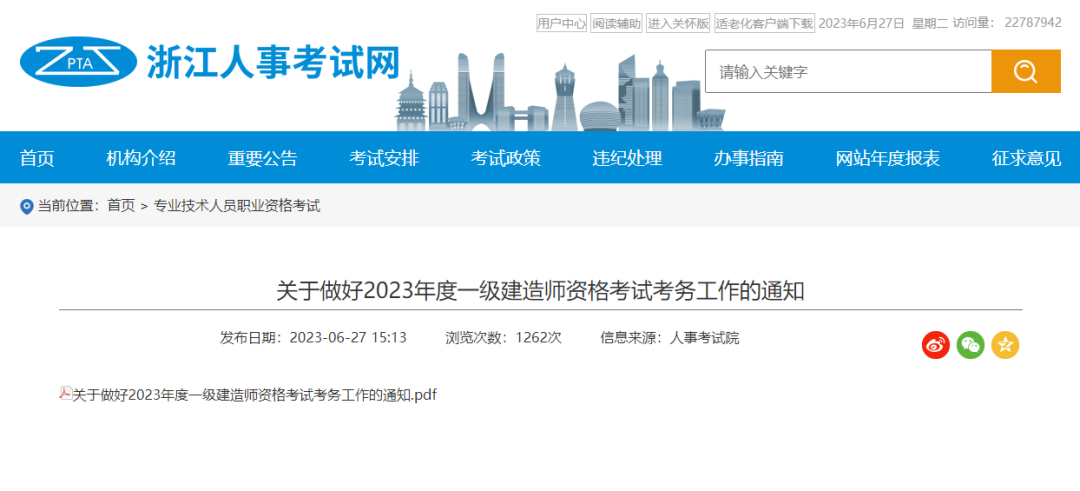Open the 关于做好2023年度一级建造师资格考试考务工作的通知.pdf attachment

[255, 395]
